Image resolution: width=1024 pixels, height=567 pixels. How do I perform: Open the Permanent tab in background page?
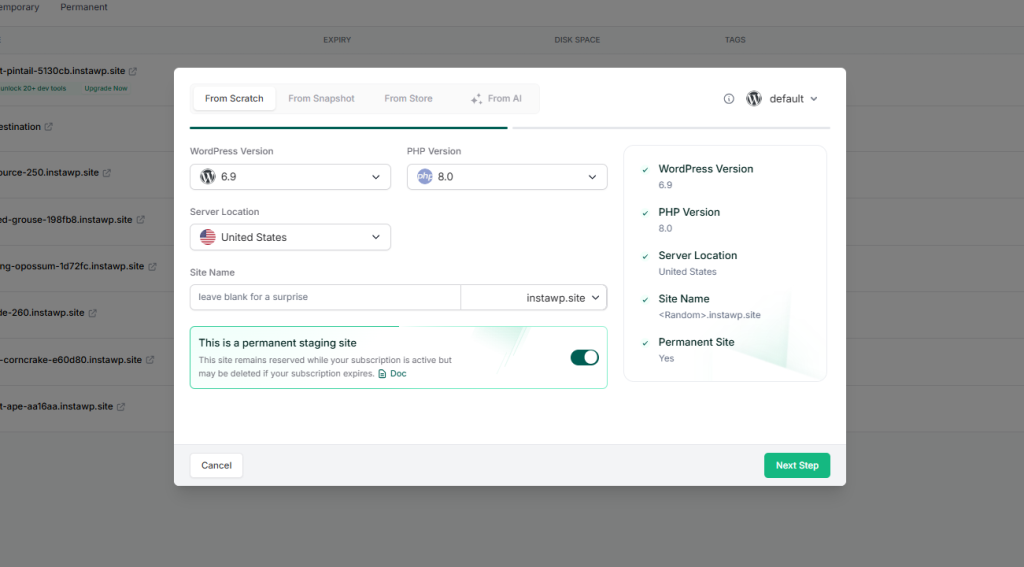[84, 7]
